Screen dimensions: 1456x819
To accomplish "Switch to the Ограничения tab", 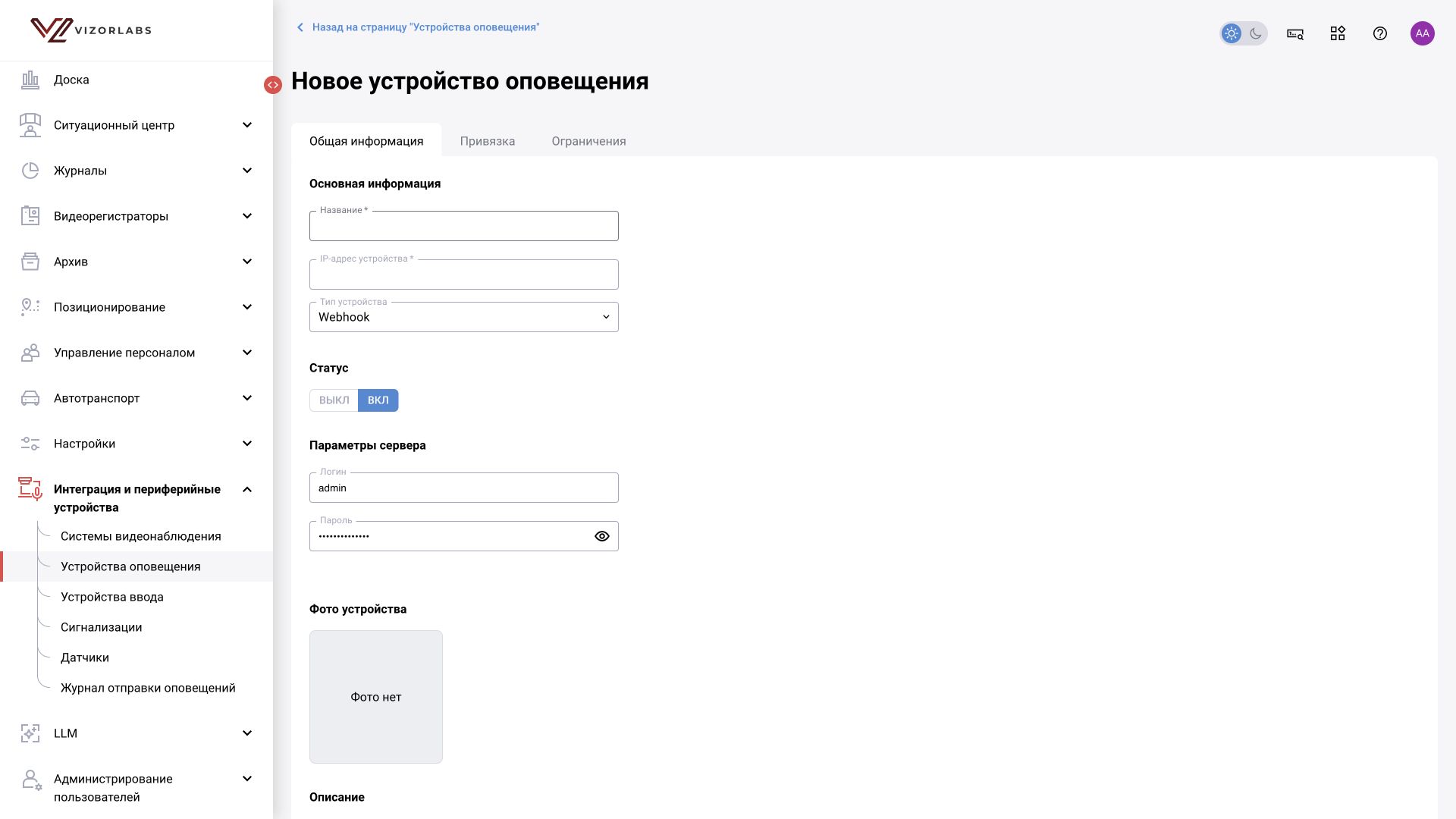I will [x=588, y=141].
